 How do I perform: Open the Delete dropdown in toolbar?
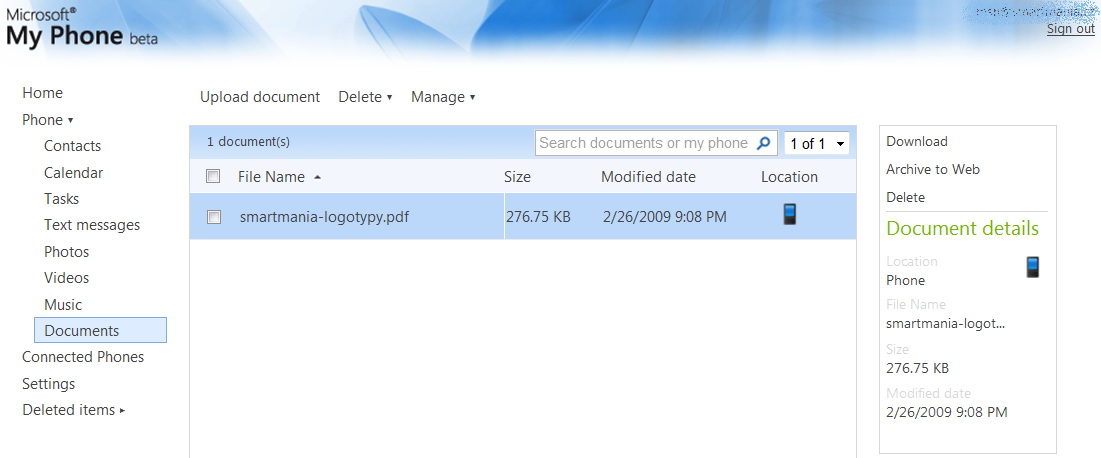(x=365, y=97)
